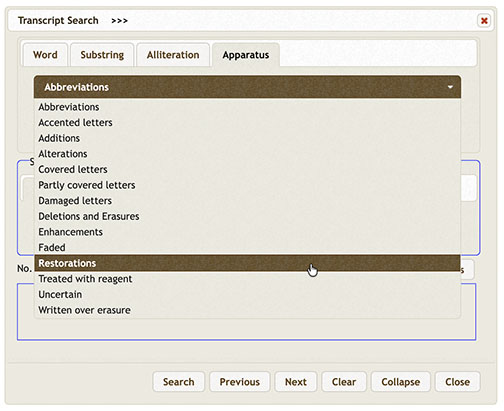The height and width of the screenshot is (411, 504).
Task: Click the empty results box below the list
Action: [247, 329]
